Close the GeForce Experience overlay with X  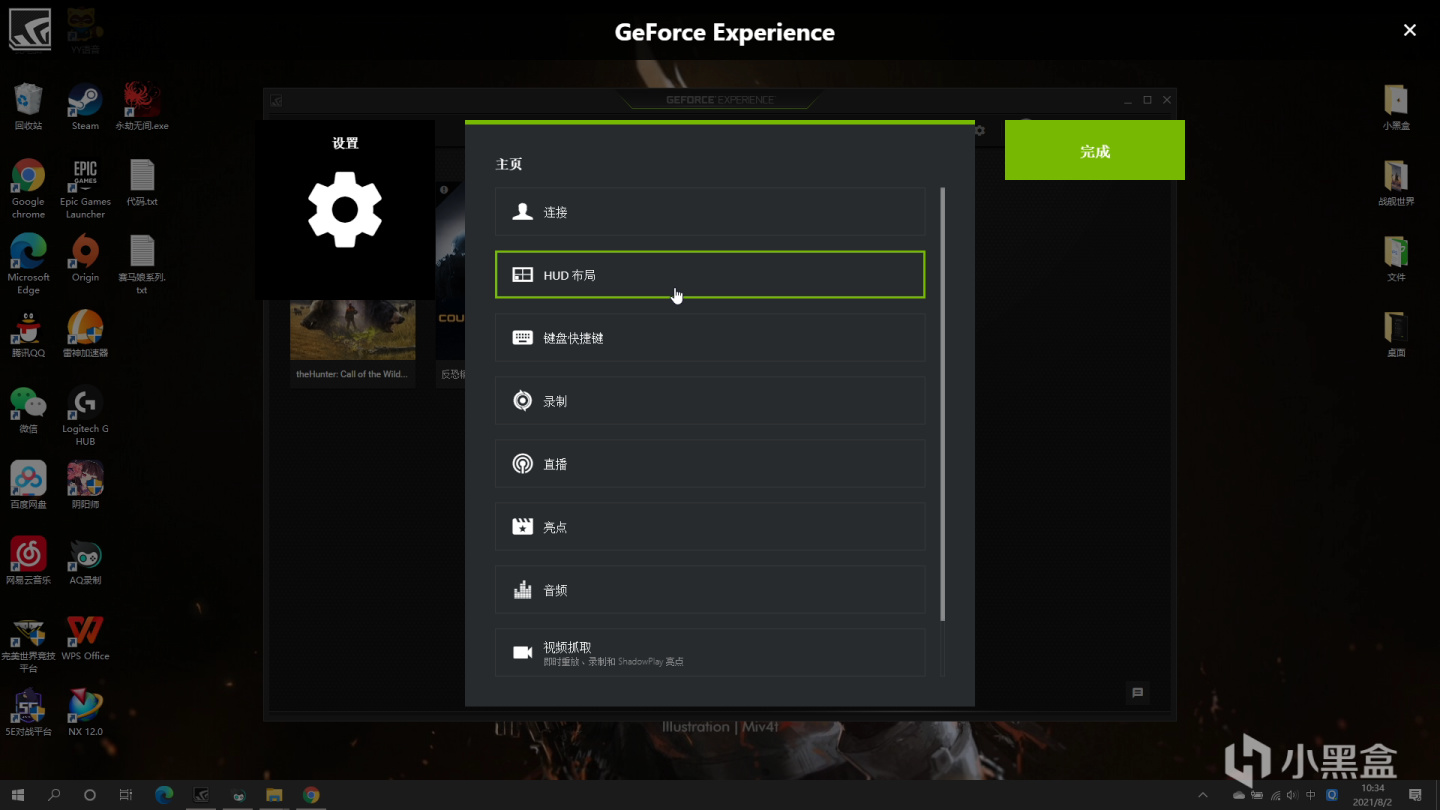point(1410,31)
